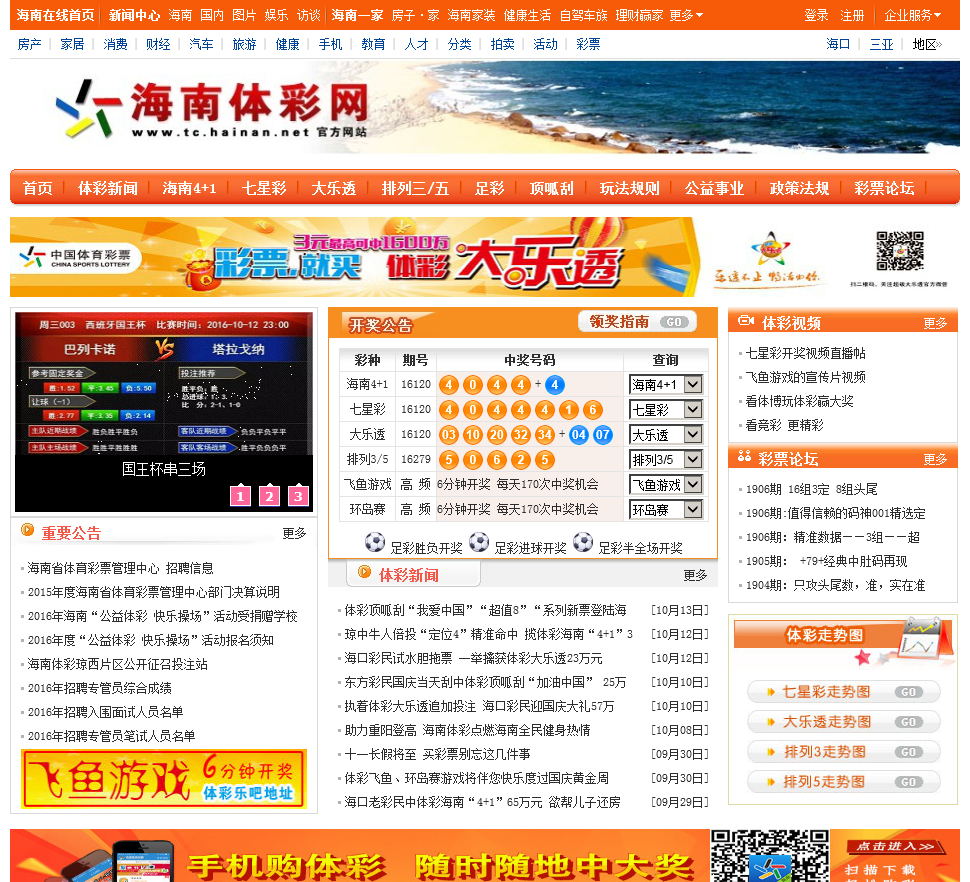Open 七星彩 navigation item
Viewport: 970px width, 882px height.
pos(264,188)
